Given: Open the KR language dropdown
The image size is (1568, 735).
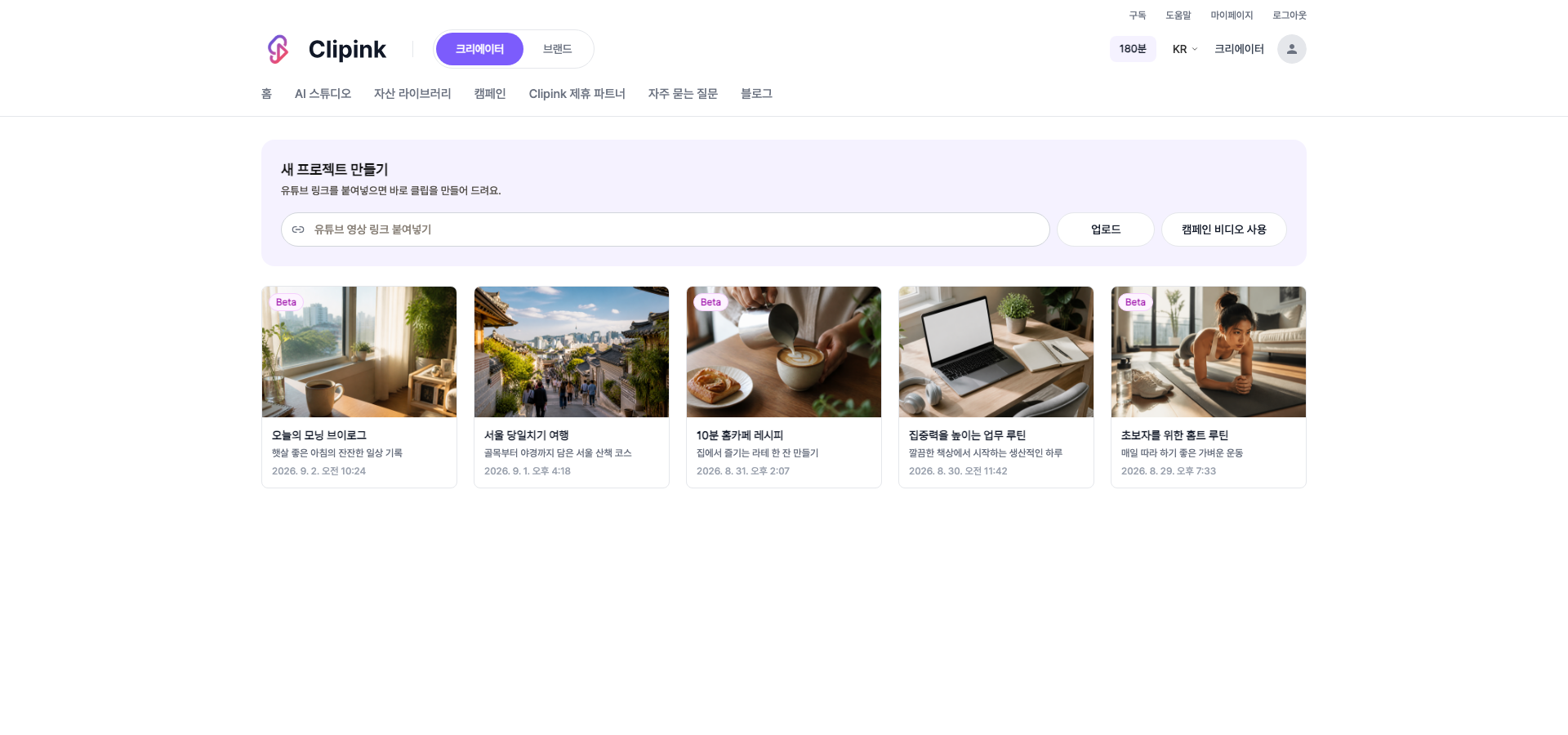Looking at the screenshot, I should 1185,49.
